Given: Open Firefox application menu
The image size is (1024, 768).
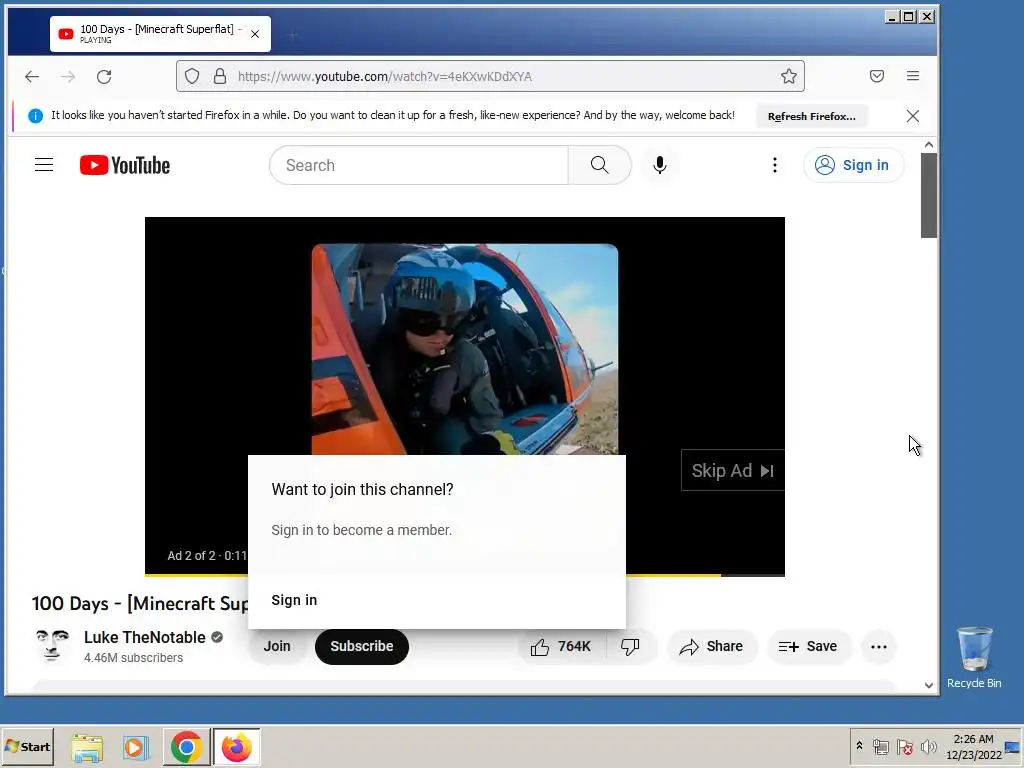Looking at the screenshot, I should [x=913, y=76].
